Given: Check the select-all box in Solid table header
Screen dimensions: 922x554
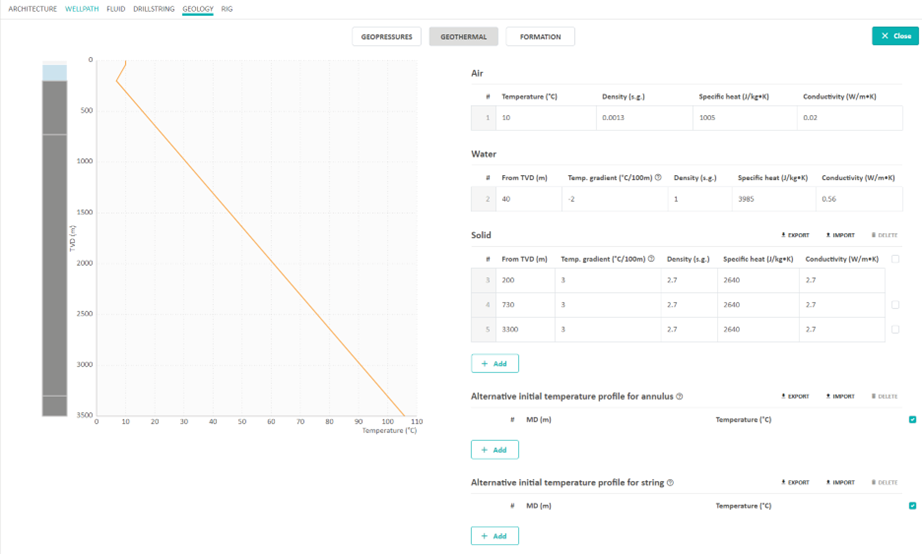Looking at the screenshot, I should [895, 259].
